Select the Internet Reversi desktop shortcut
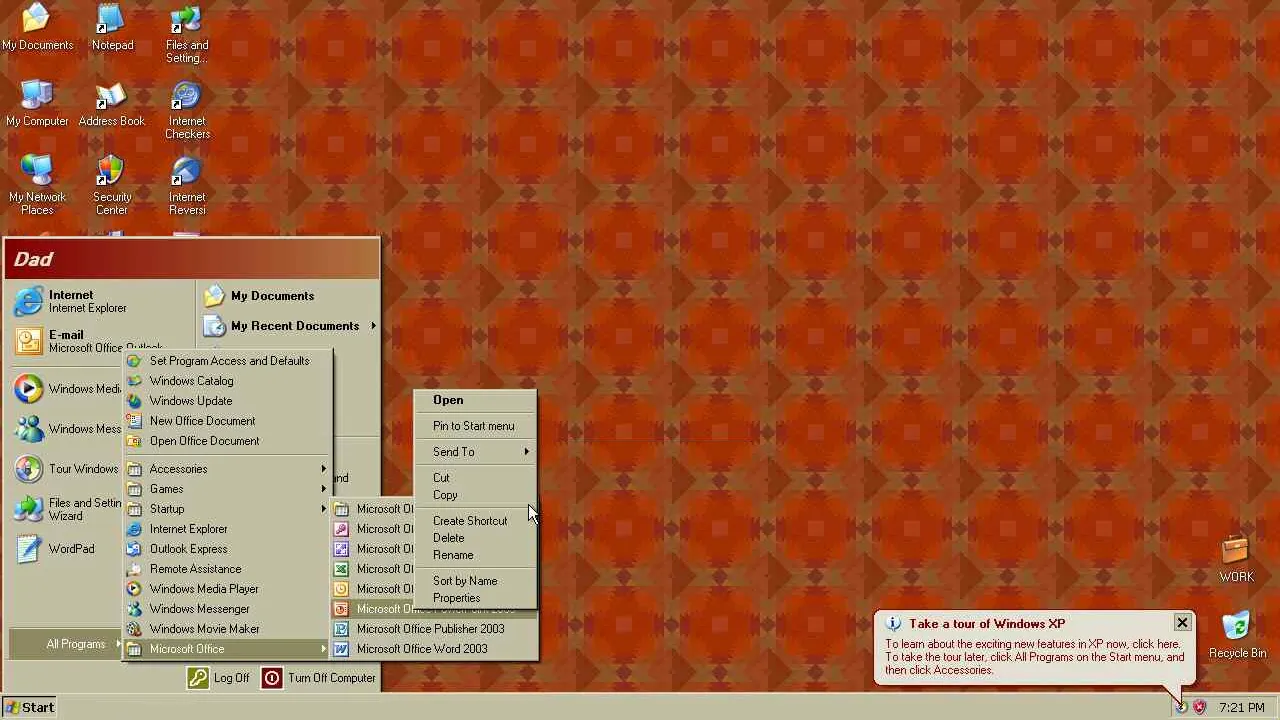 187,186
